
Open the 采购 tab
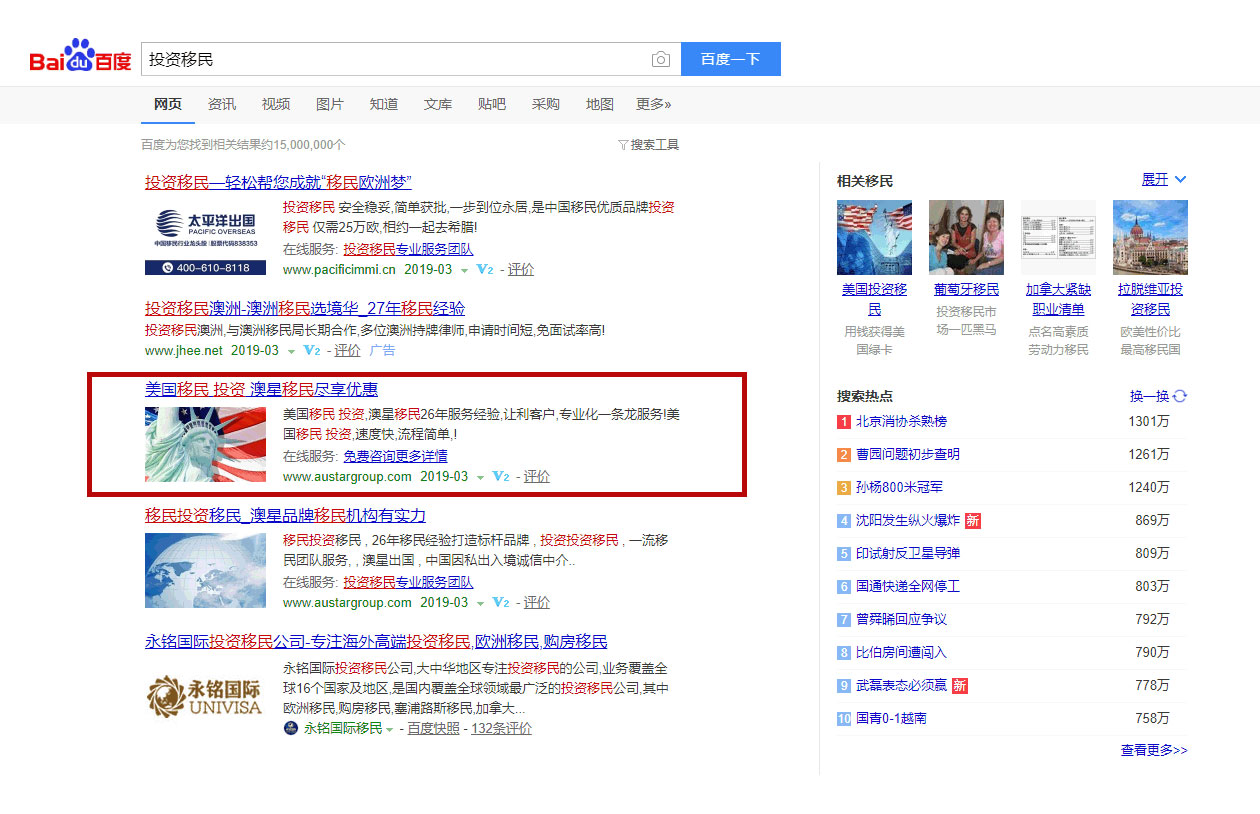[x=546, y=104]
